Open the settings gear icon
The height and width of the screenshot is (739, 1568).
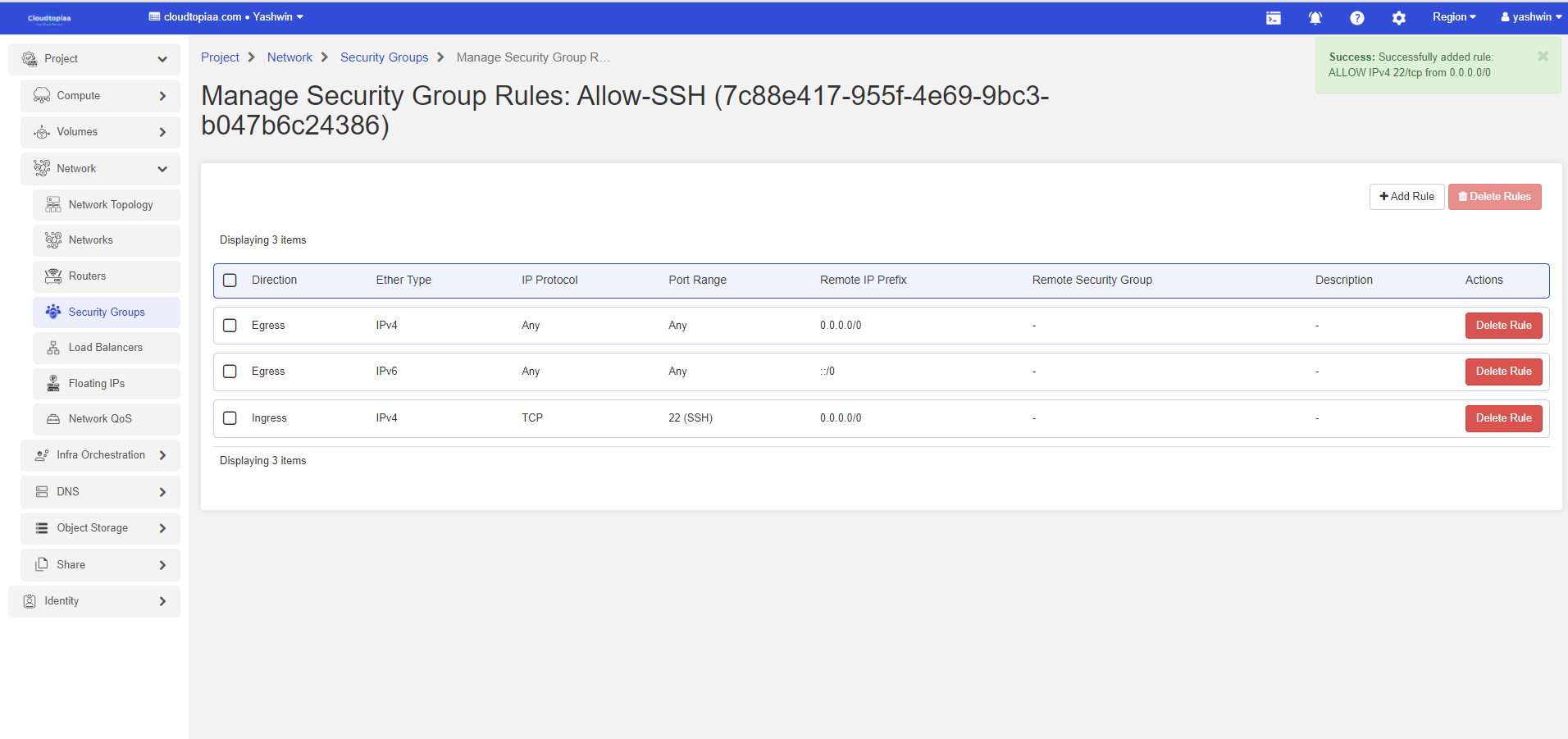(1398, 18)
